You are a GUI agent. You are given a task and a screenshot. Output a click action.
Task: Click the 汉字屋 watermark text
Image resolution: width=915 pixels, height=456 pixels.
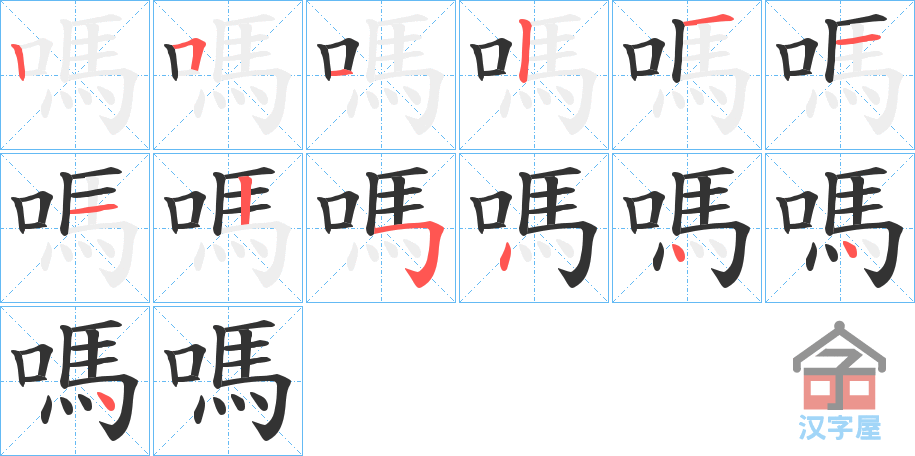(x=839, y=427)
